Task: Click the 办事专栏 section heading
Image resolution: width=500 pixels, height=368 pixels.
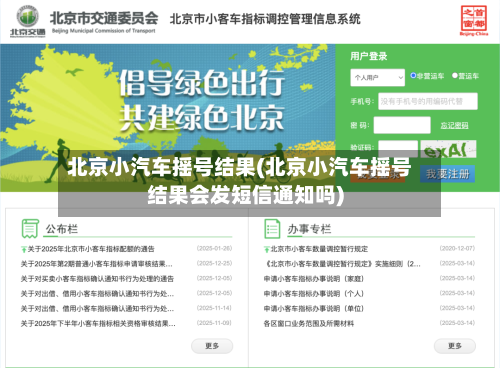Action: click(x=309, y=229)
